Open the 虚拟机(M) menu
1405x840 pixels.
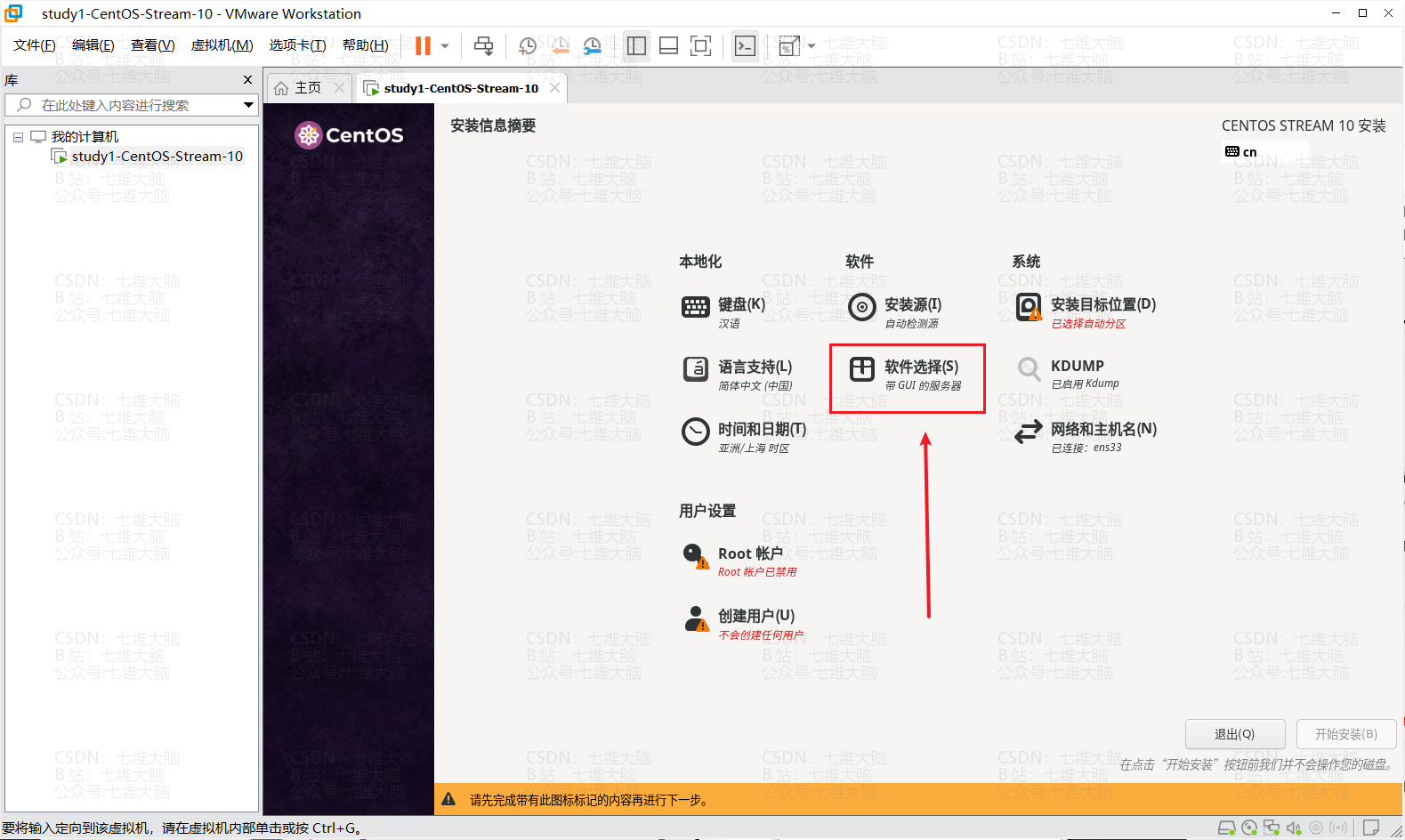[222, 45]
